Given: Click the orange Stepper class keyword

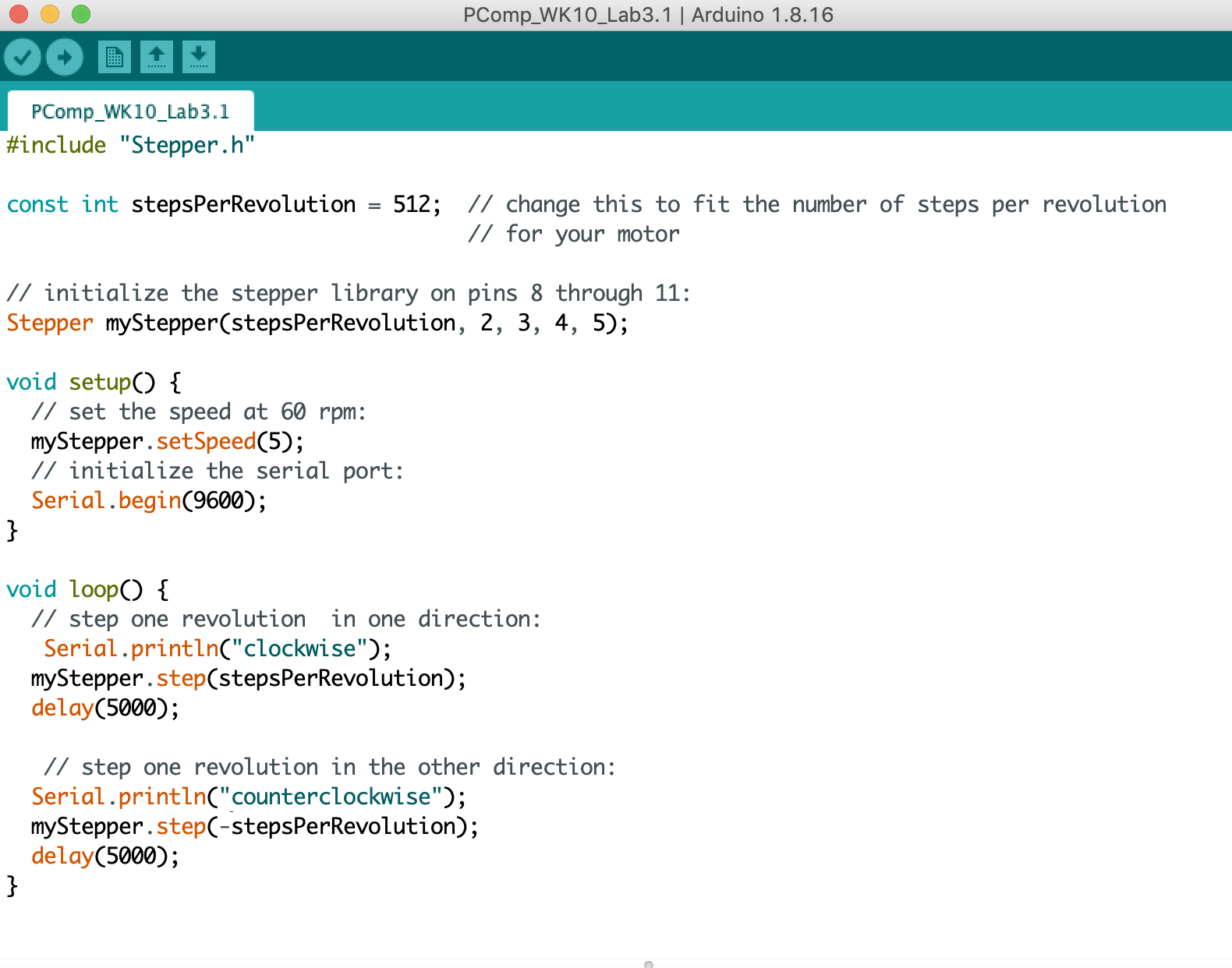Looking at the screenshot, I should 50,323.
